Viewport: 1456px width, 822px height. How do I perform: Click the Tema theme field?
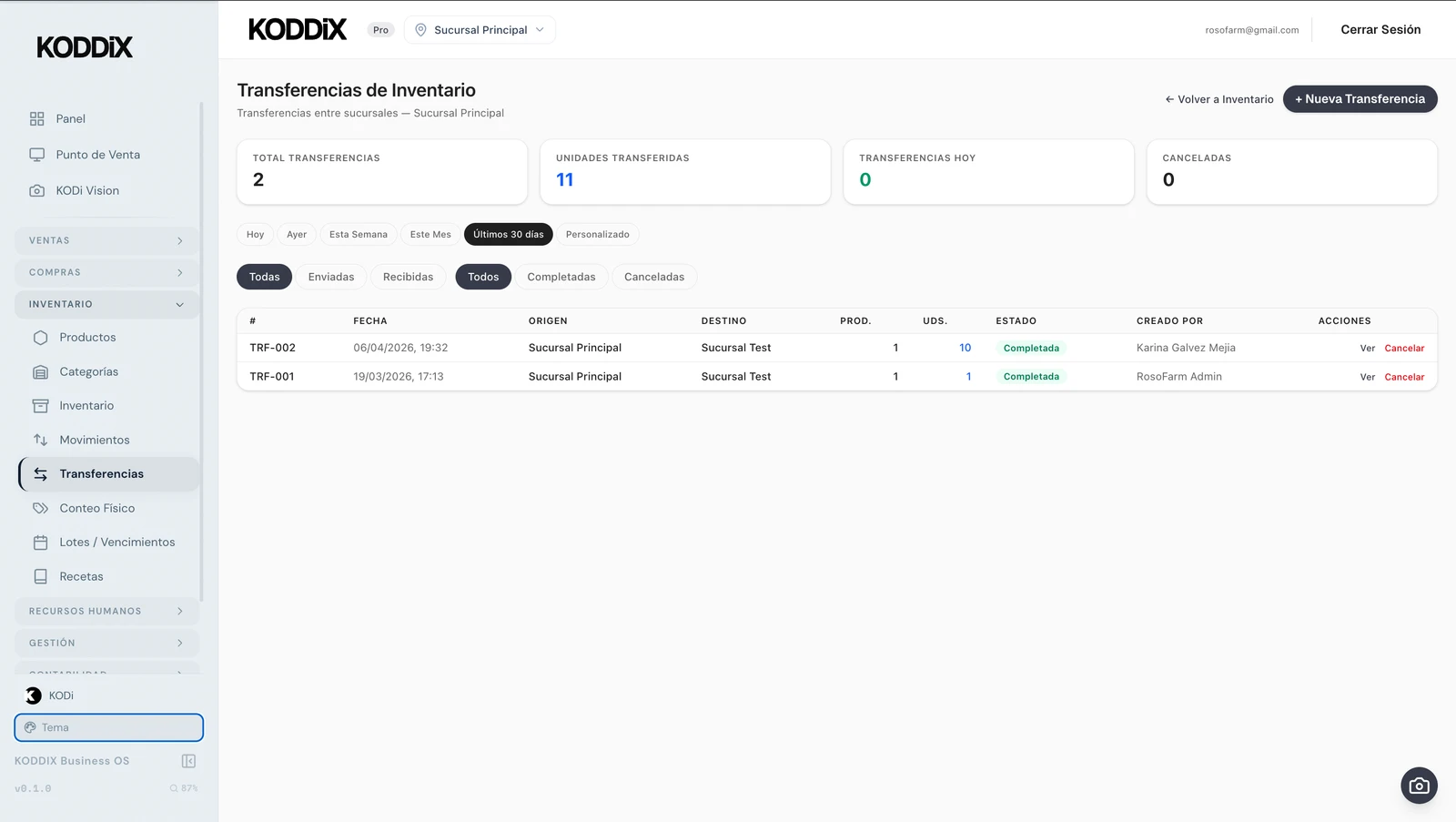pos(108,727)
